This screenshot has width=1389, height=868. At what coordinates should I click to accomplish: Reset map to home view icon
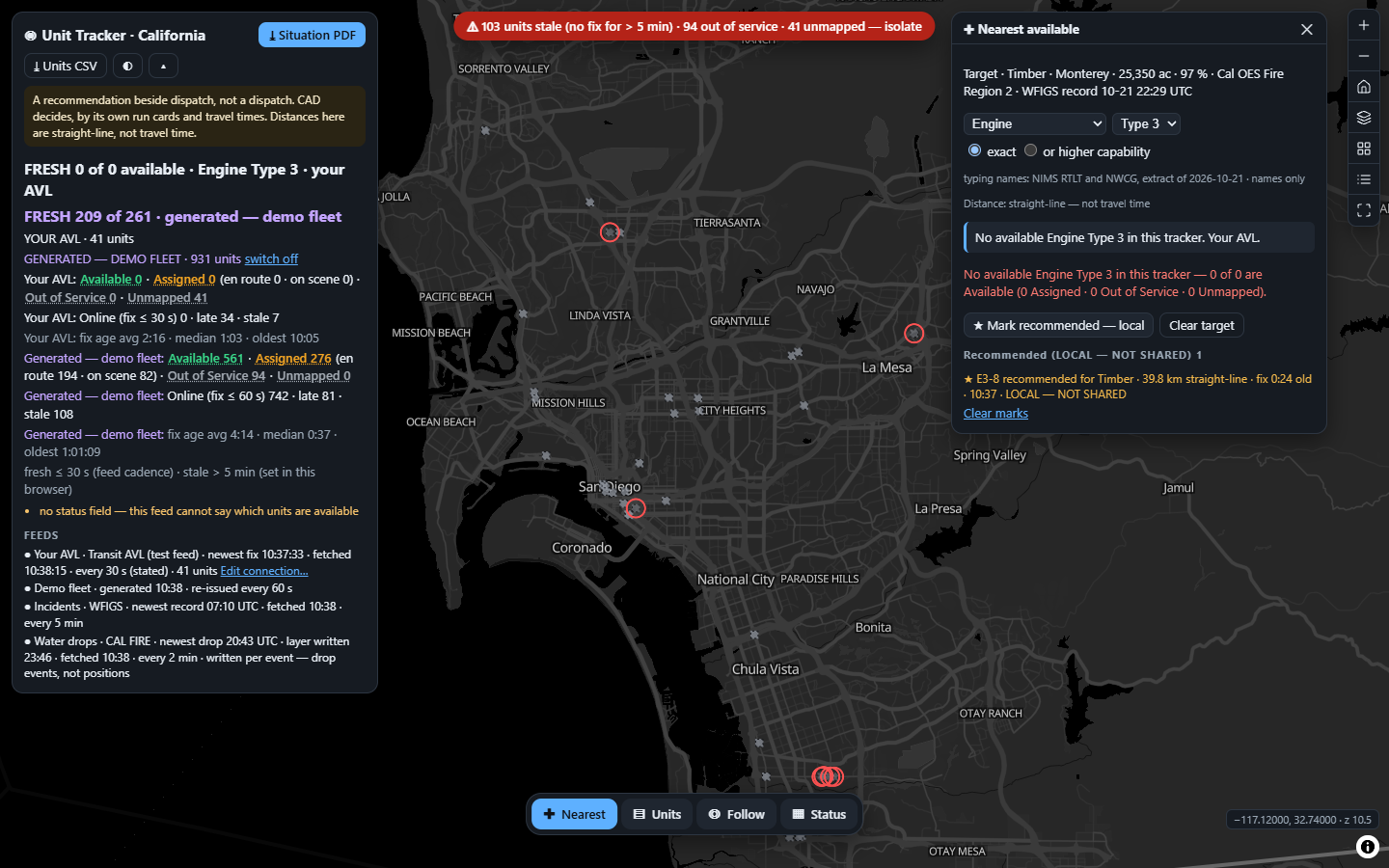(1364, 87)
